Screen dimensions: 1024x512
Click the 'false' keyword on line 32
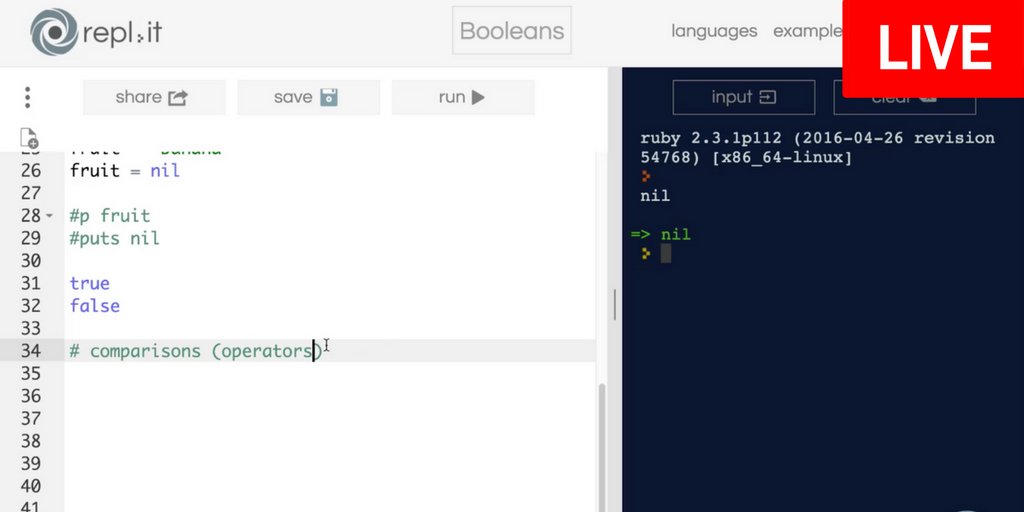(x=95, y=306)
